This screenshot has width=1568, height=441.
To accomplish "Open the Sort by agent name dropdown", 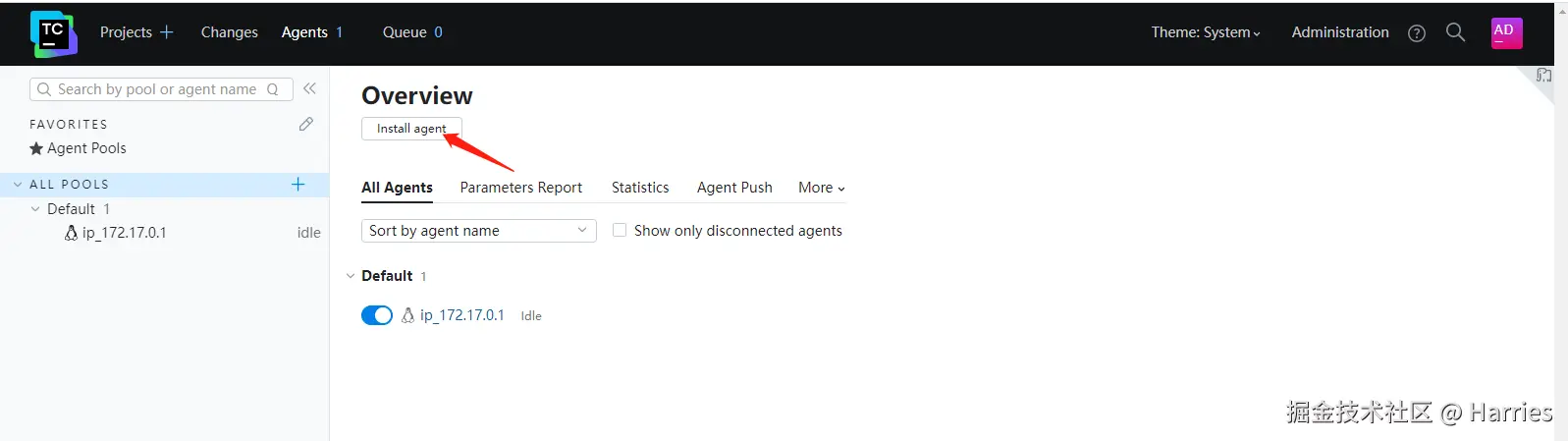I will pos(479,230).
